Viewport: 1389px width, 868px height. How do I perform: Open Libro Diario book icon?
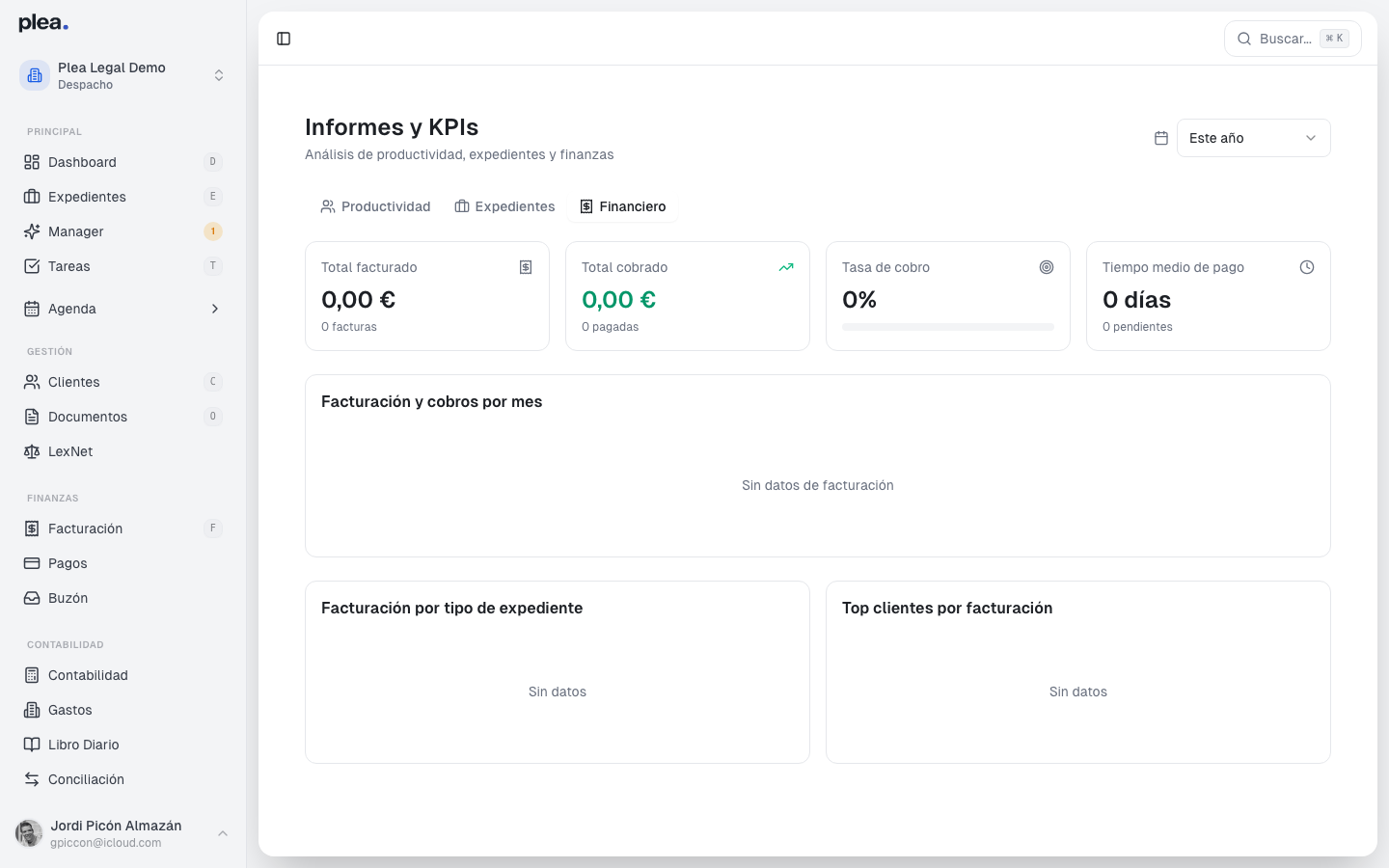tap(32, 745)
